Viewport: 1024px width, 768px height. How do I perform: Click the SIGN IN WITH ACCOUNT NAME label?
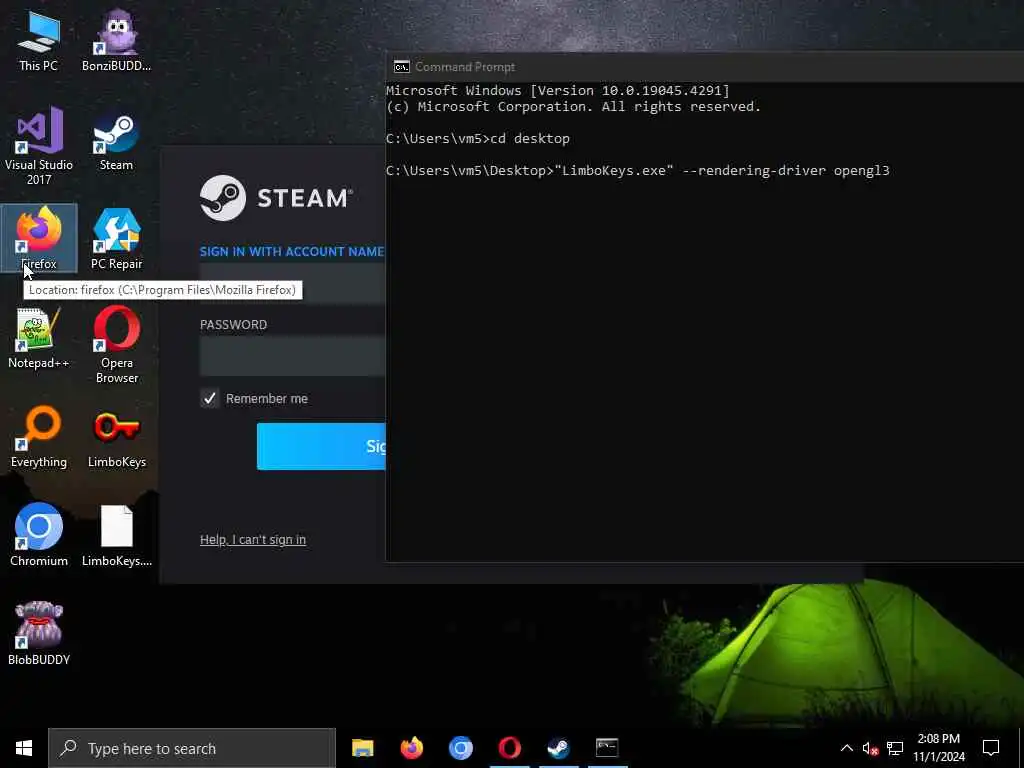[292, 251]
